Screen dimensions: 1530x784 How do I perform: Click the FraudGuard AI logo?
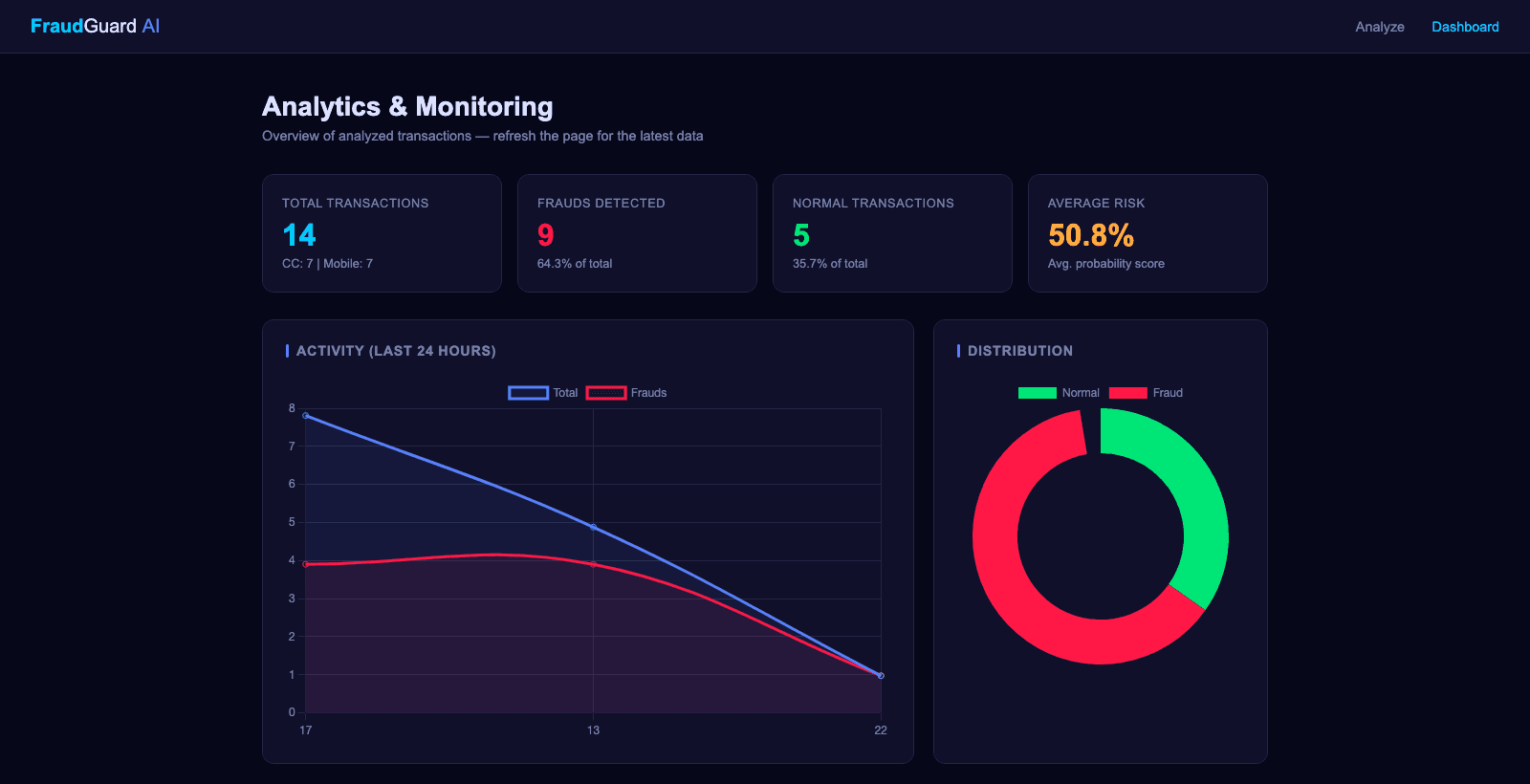tap(95, 26)
